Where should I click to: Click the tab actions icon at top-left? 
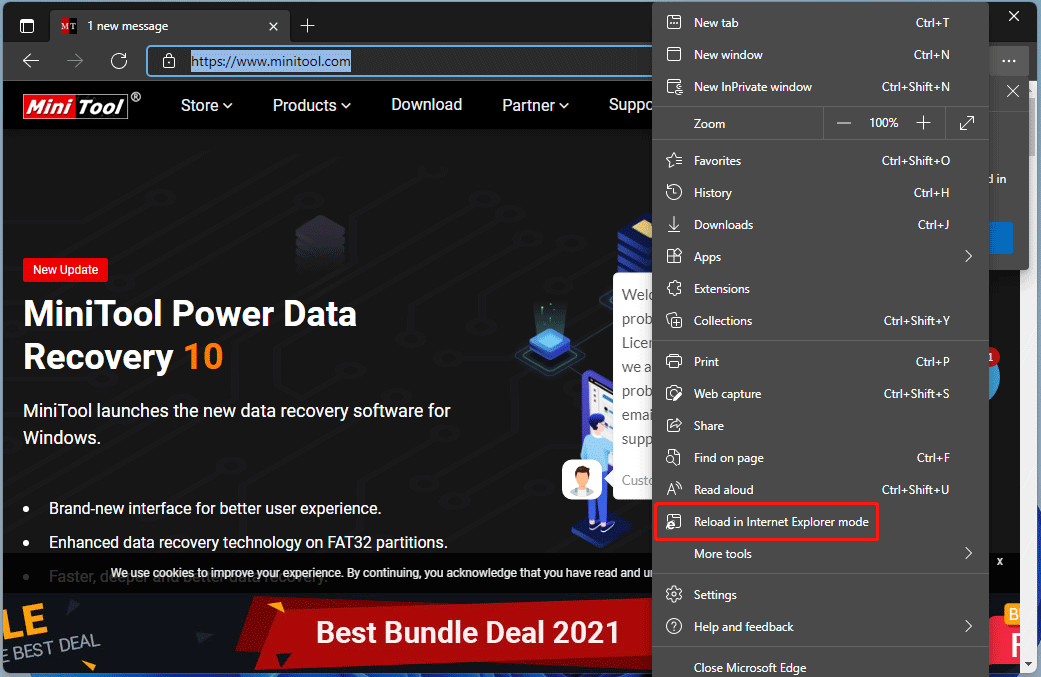click(26, 25)
